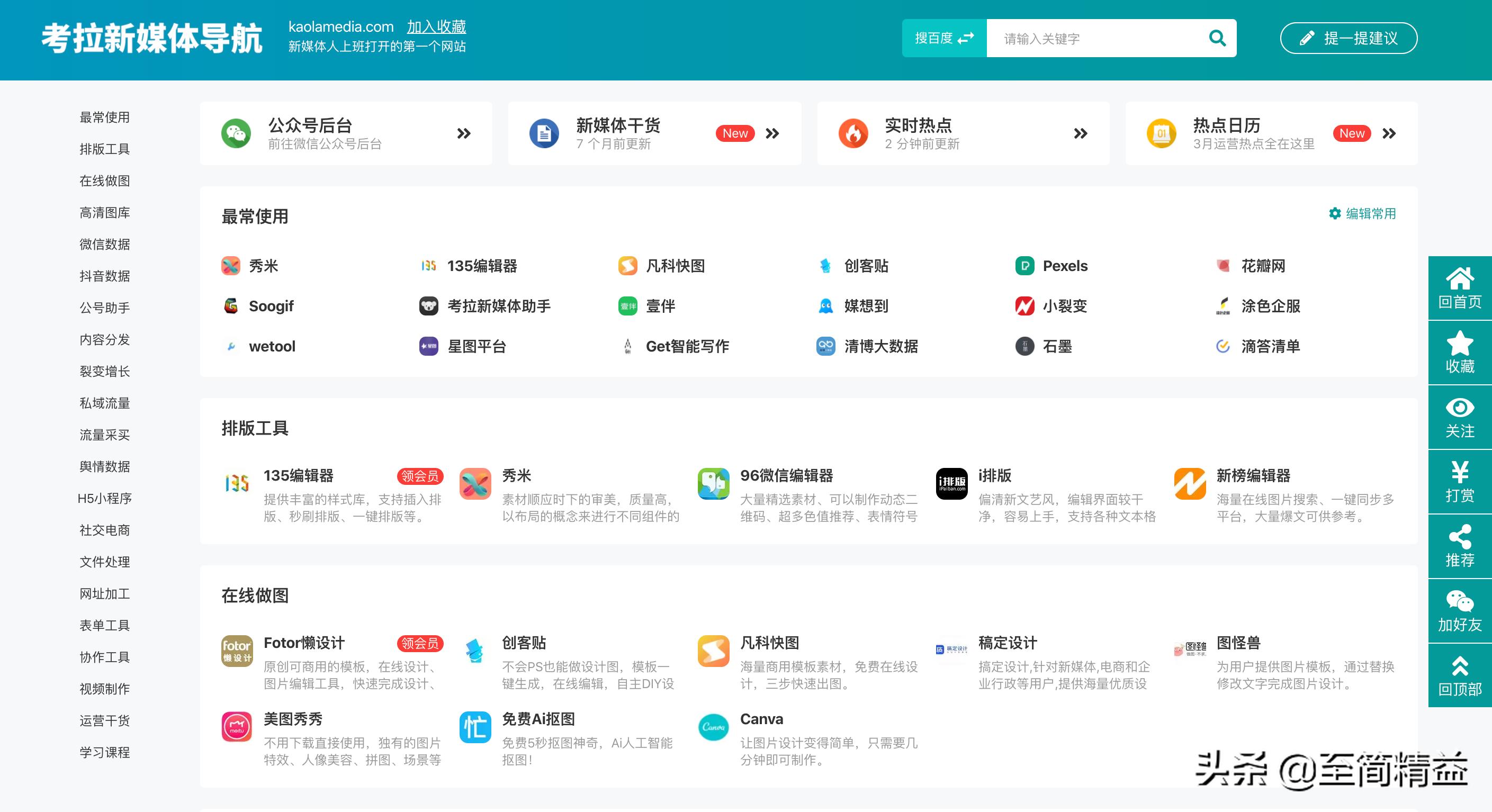
Task: Click the 清博大数据 icon
Action: 826,346
